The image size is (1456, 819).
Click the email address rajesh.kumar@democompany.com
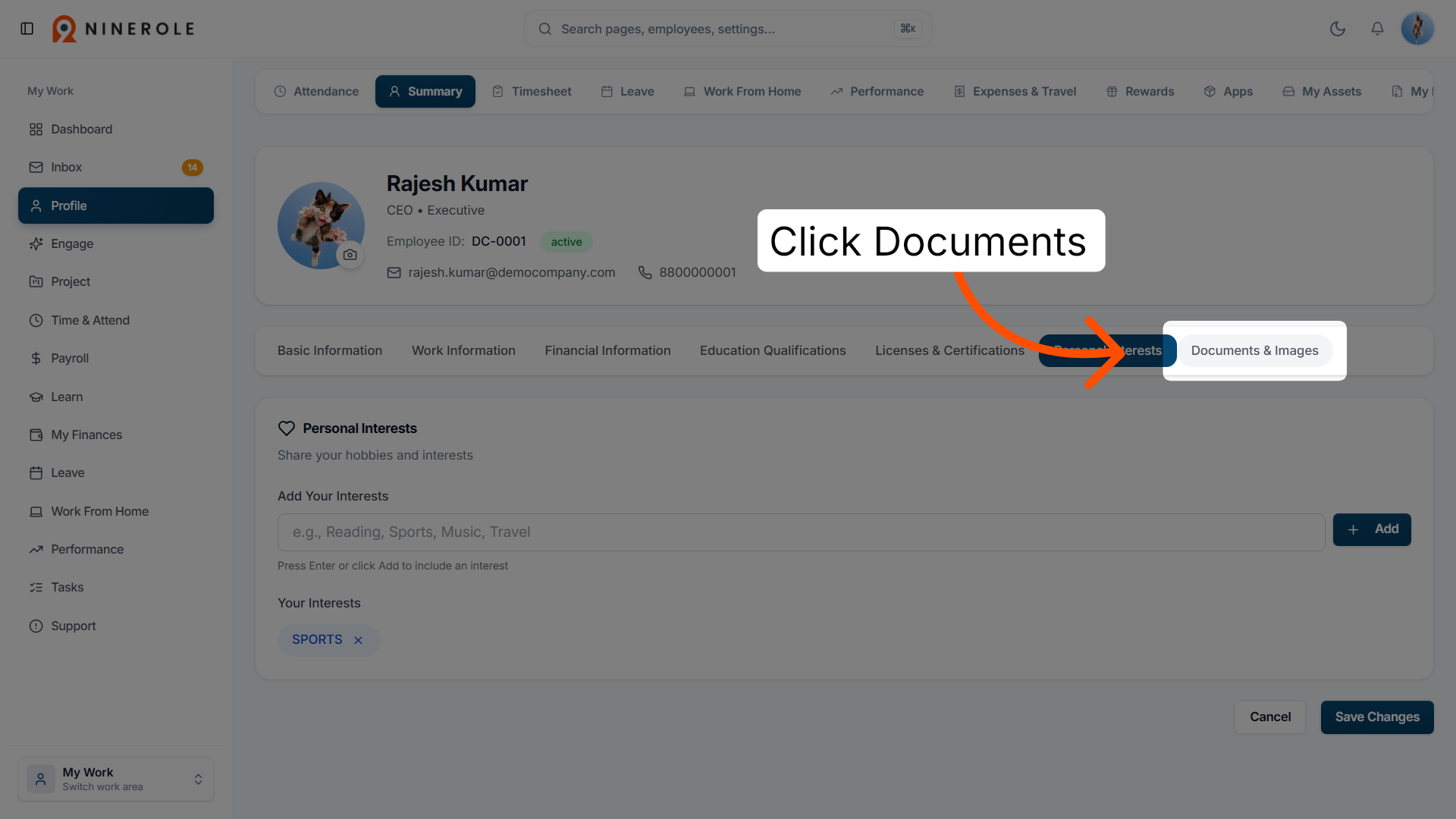(512, 272)
